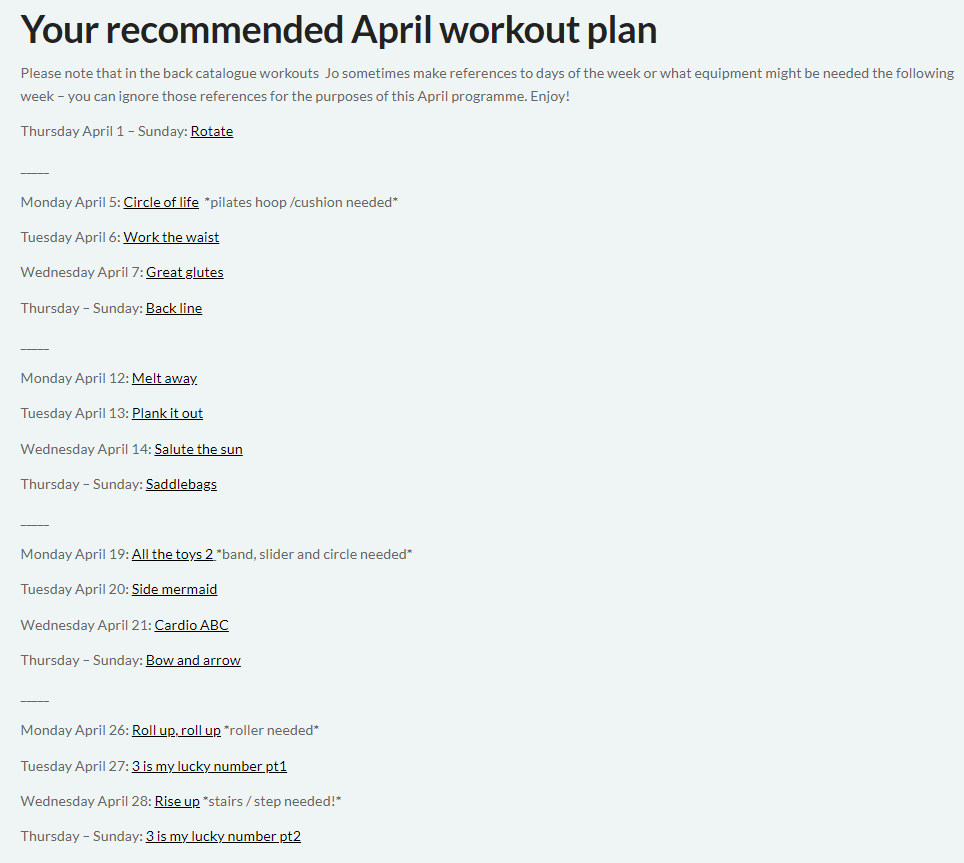Open Salute the sun workout
Viewport: 964px width, 863px height.
199,449
